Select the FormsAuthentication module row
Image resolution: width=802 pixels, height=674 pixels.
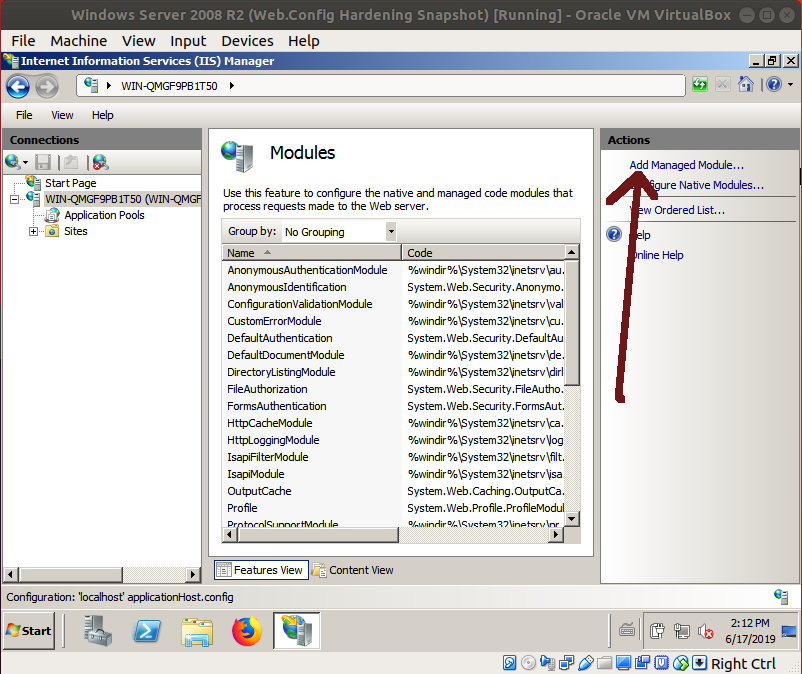393,406
